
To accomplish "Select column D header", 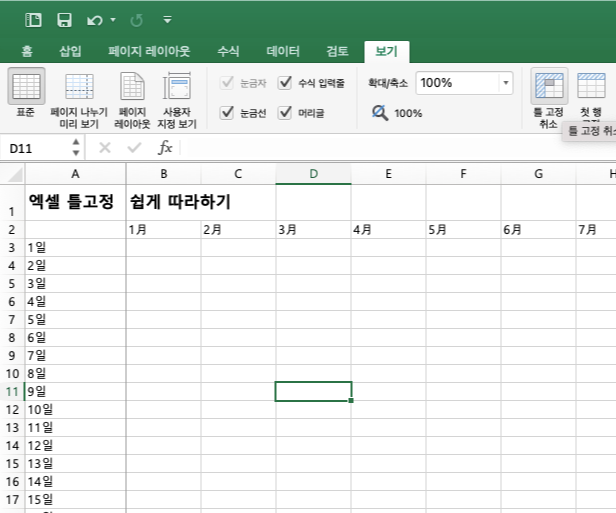I will (x=313, y=174).
